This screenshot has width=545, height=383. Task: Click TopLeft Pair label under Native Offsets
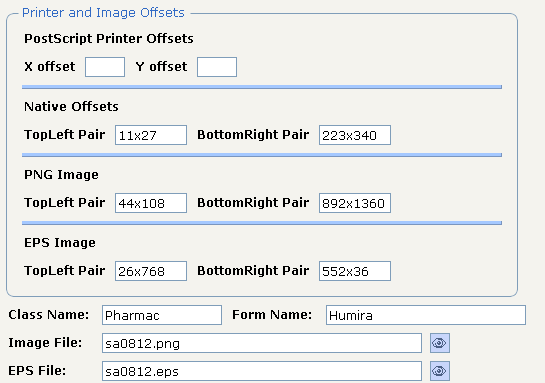tap(65, 135)
